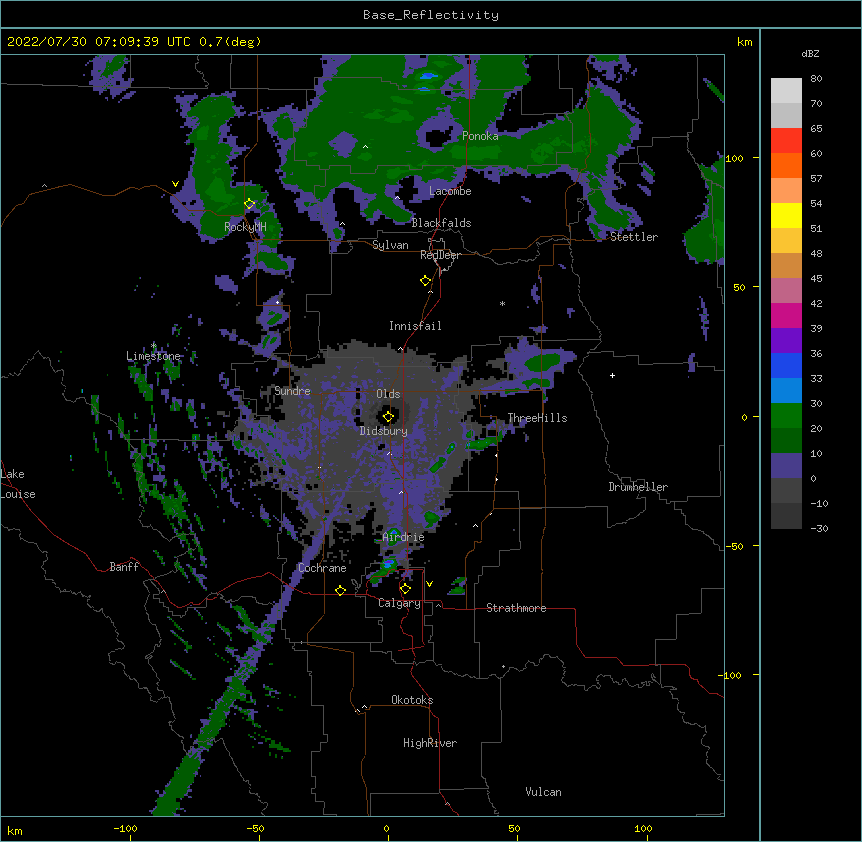Click the 50 tick label on the right vertical axis
Viewport: 862px width, 842px height.
point(739,287)
